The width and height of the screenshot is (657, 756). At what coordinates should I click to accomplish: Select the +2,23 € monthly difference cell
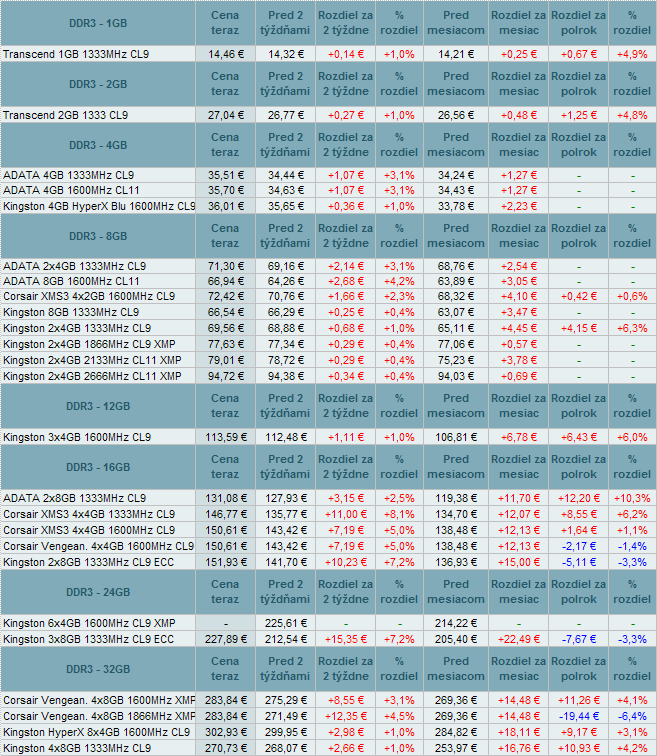[x=519, y=206]
